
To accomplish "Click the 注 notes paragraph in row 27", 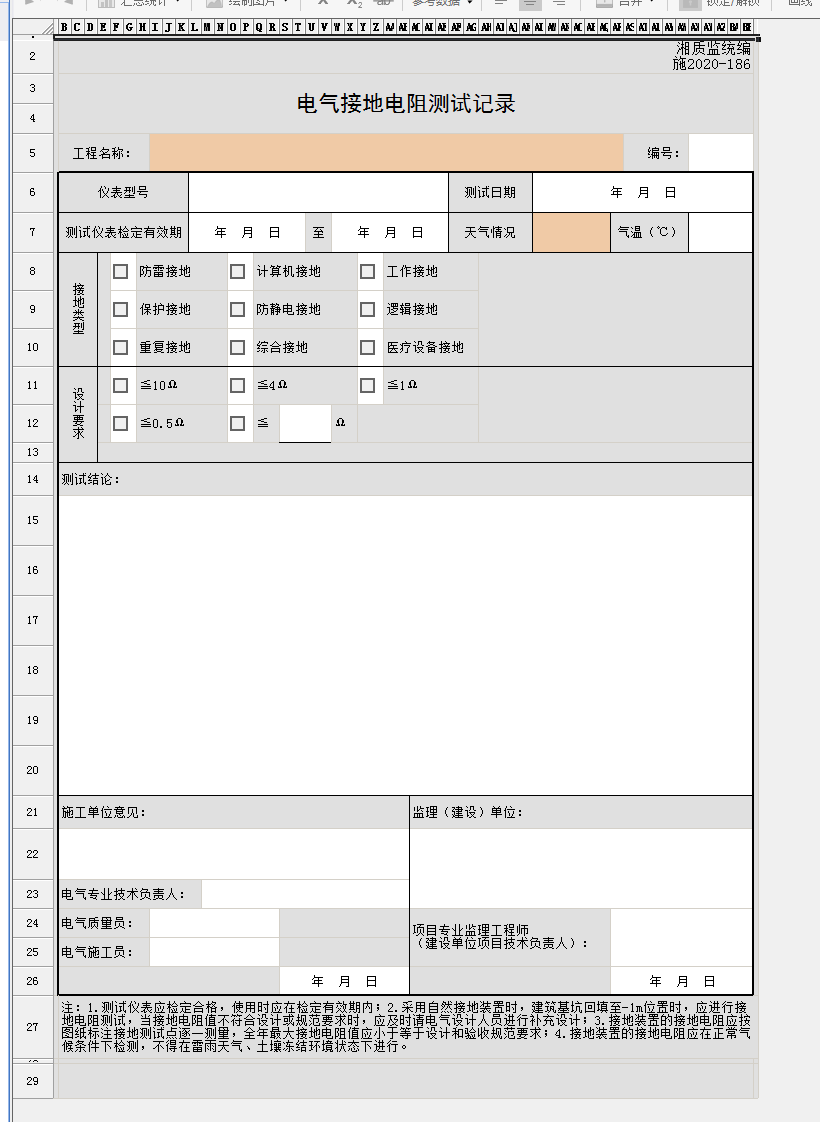I will [x=406, y=1027].
